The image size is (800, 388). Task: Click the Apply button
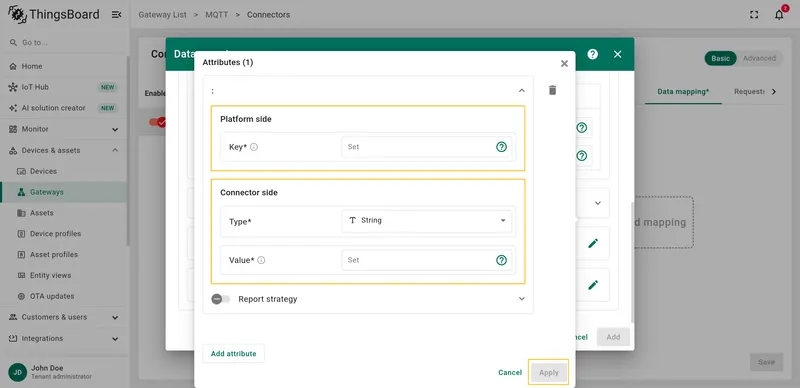coord(549,373)
